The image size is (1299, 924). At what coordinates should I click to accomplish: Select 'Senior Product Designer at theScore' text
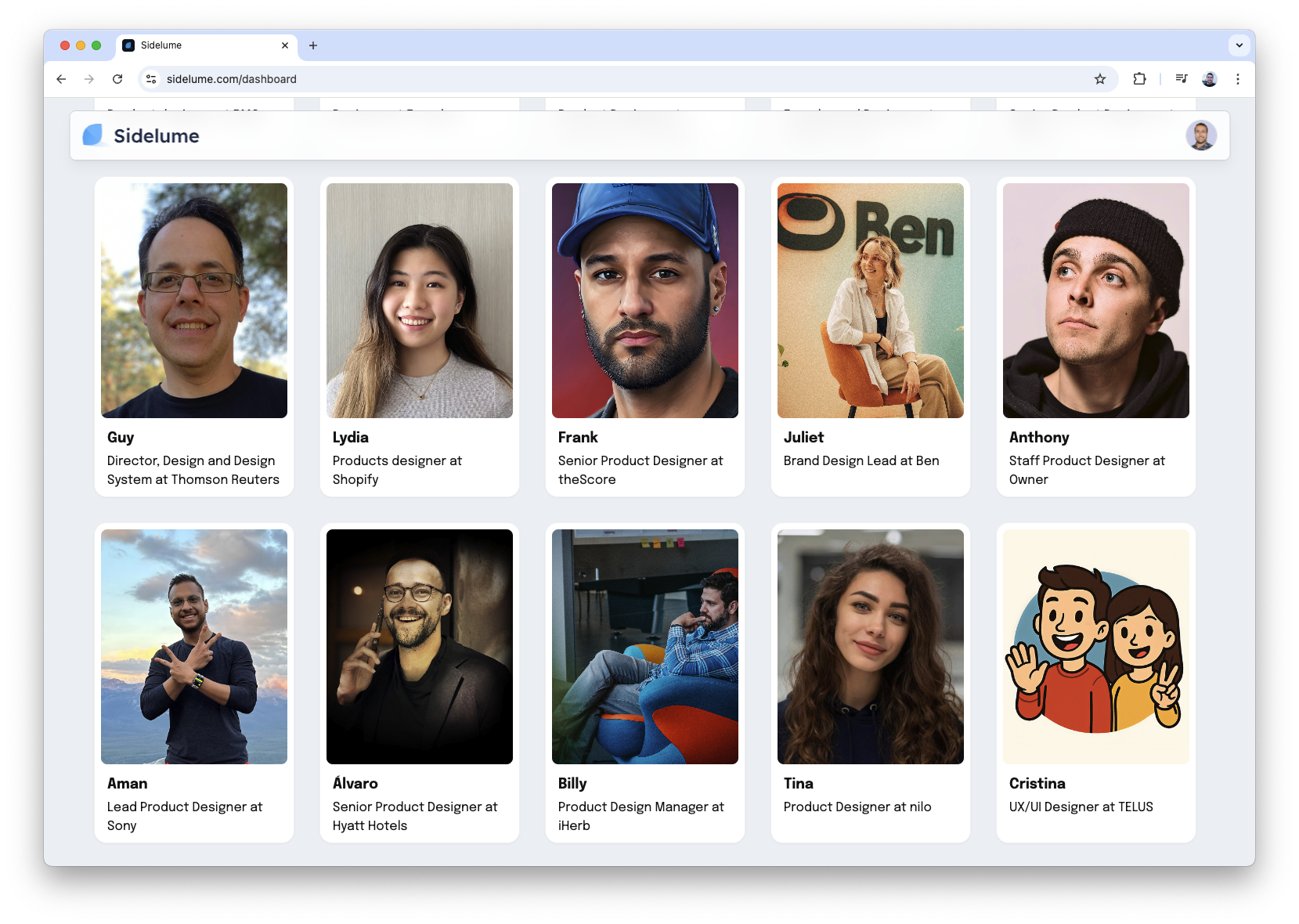pos(640,470)
